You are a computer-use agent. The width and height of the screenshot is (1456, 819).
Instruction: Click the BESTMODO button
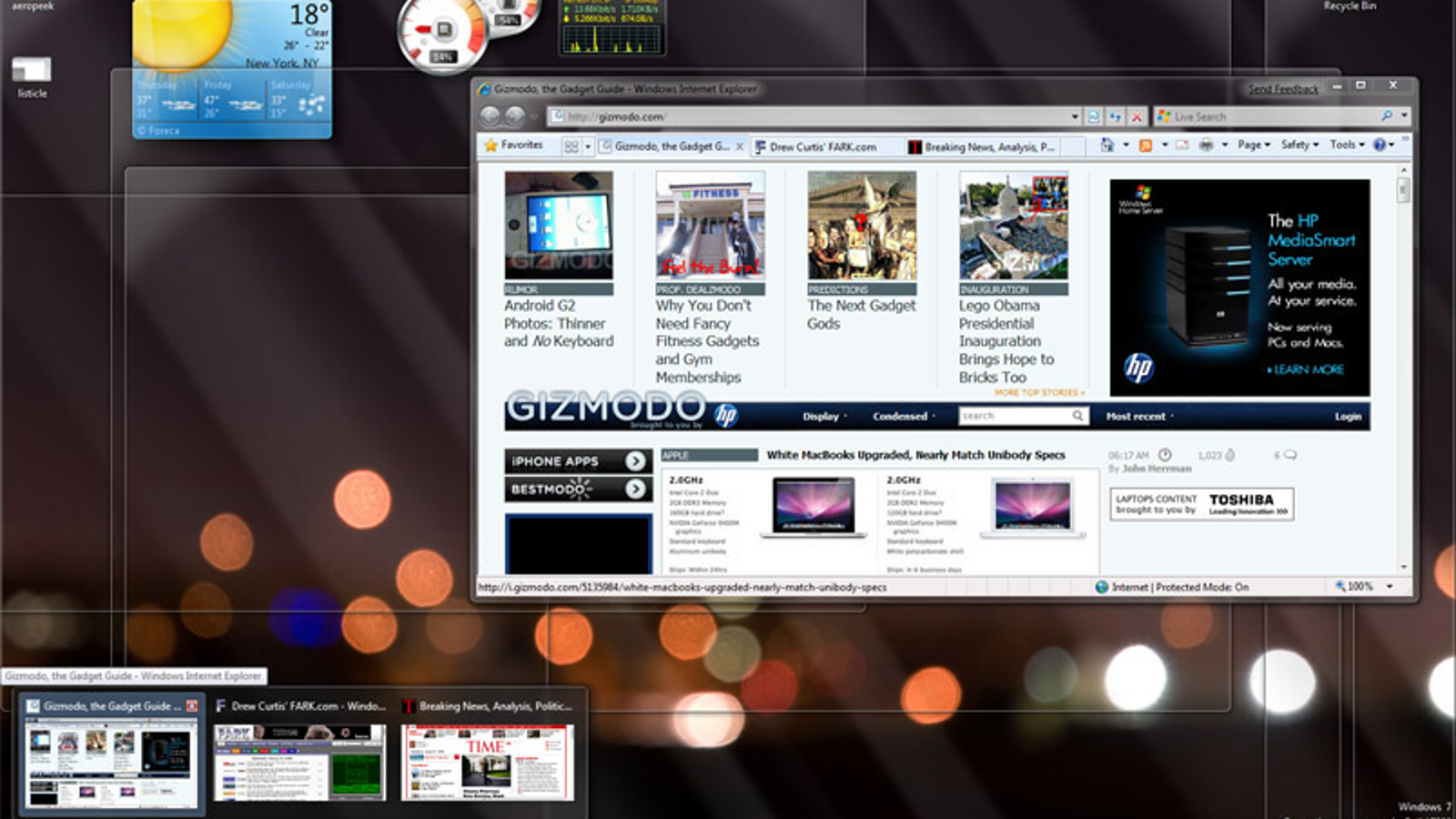pyautogui.click(x=578, y=490)
